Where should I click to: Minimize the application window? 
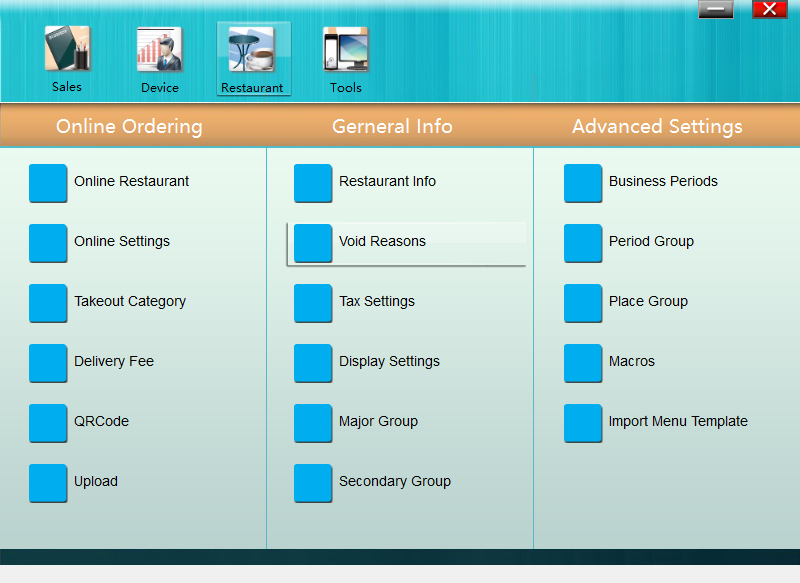pyautogui.click(x=716, y=9)
